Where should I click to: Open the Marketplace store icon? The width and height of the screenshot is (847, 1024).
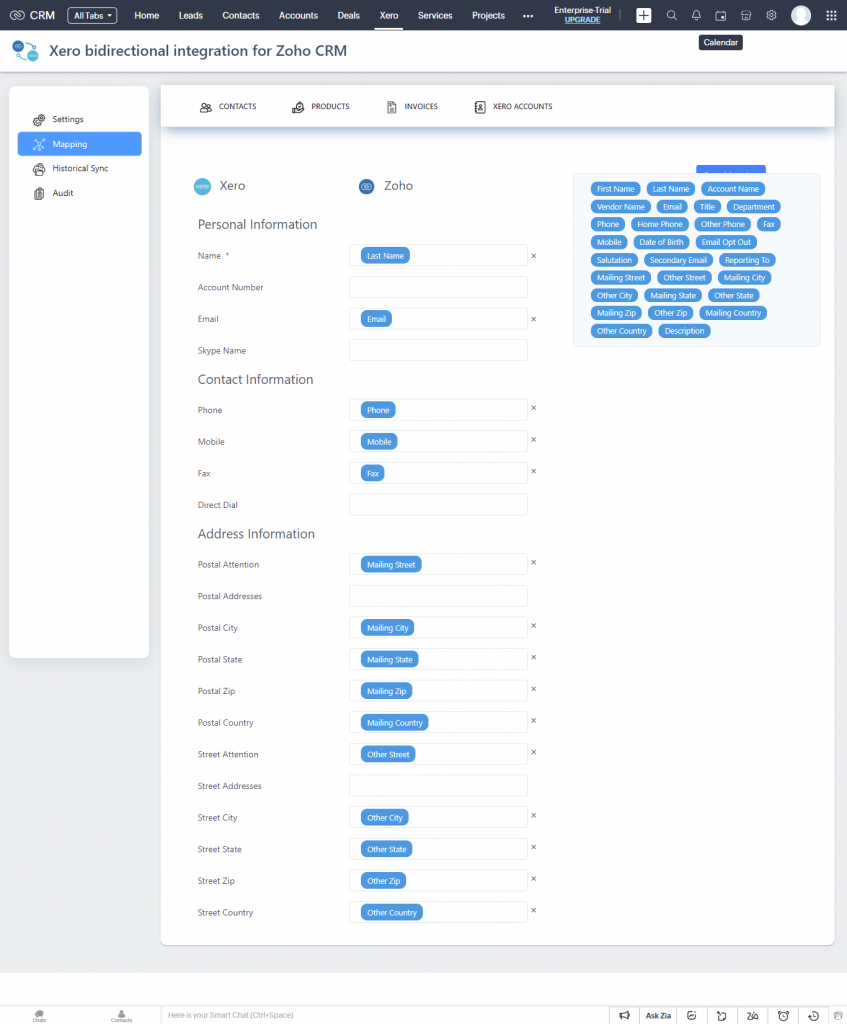click(x=746, y=16)
